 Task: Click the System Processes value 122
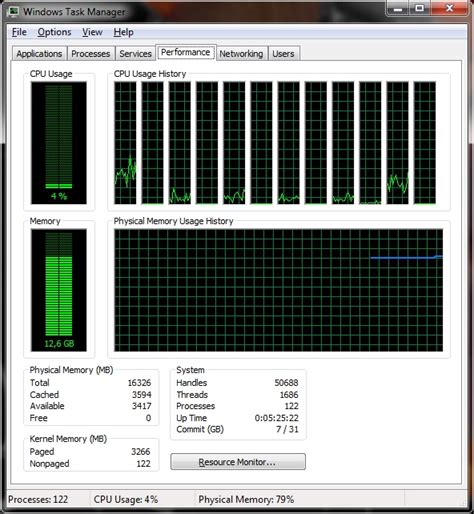pyautogui.click(x=292, y=406)
